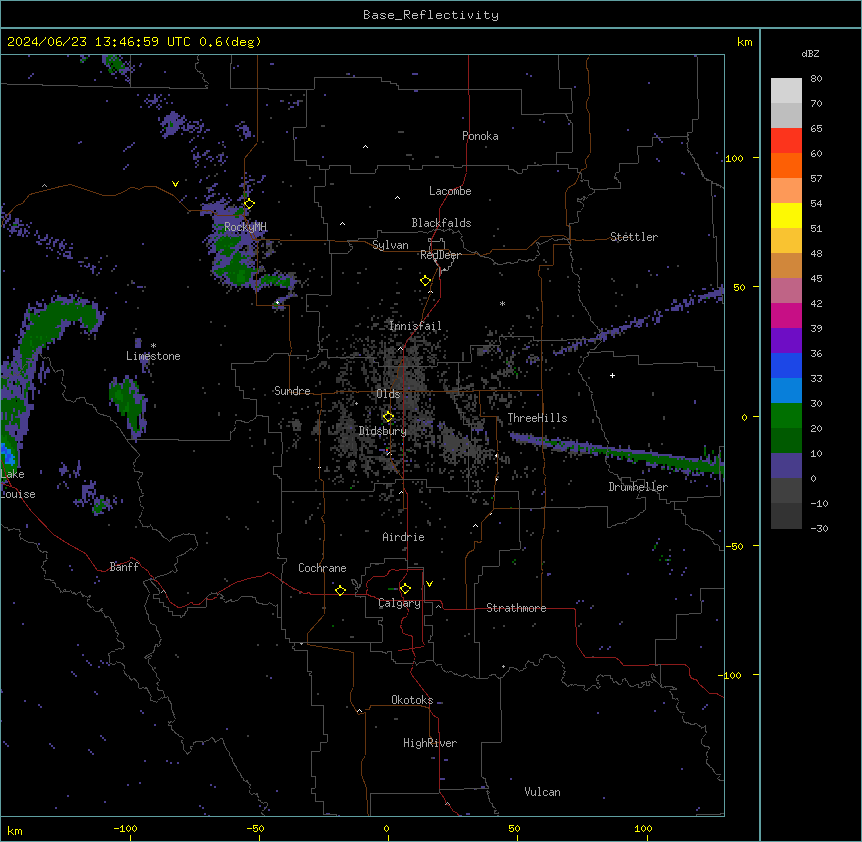Image resolution: width=862 pixels, height=842 pixels.
Task: Click the asterisk marker east of Innisfail
Action: tap(502, 303)
